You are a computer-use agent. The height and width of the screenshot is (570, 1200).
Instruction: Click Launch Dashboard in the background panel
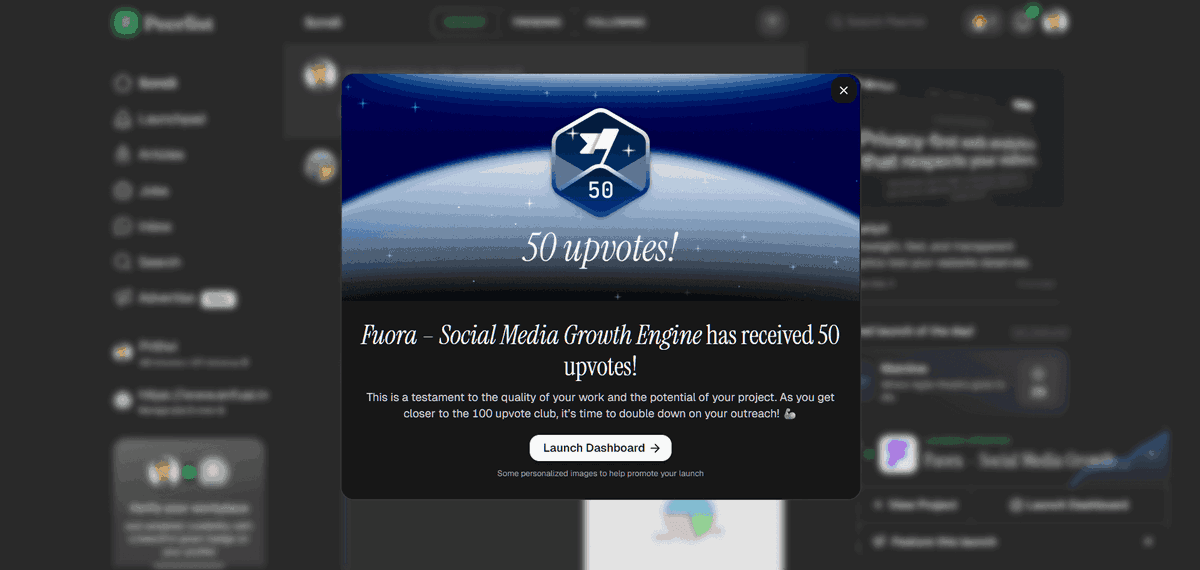1070,506
